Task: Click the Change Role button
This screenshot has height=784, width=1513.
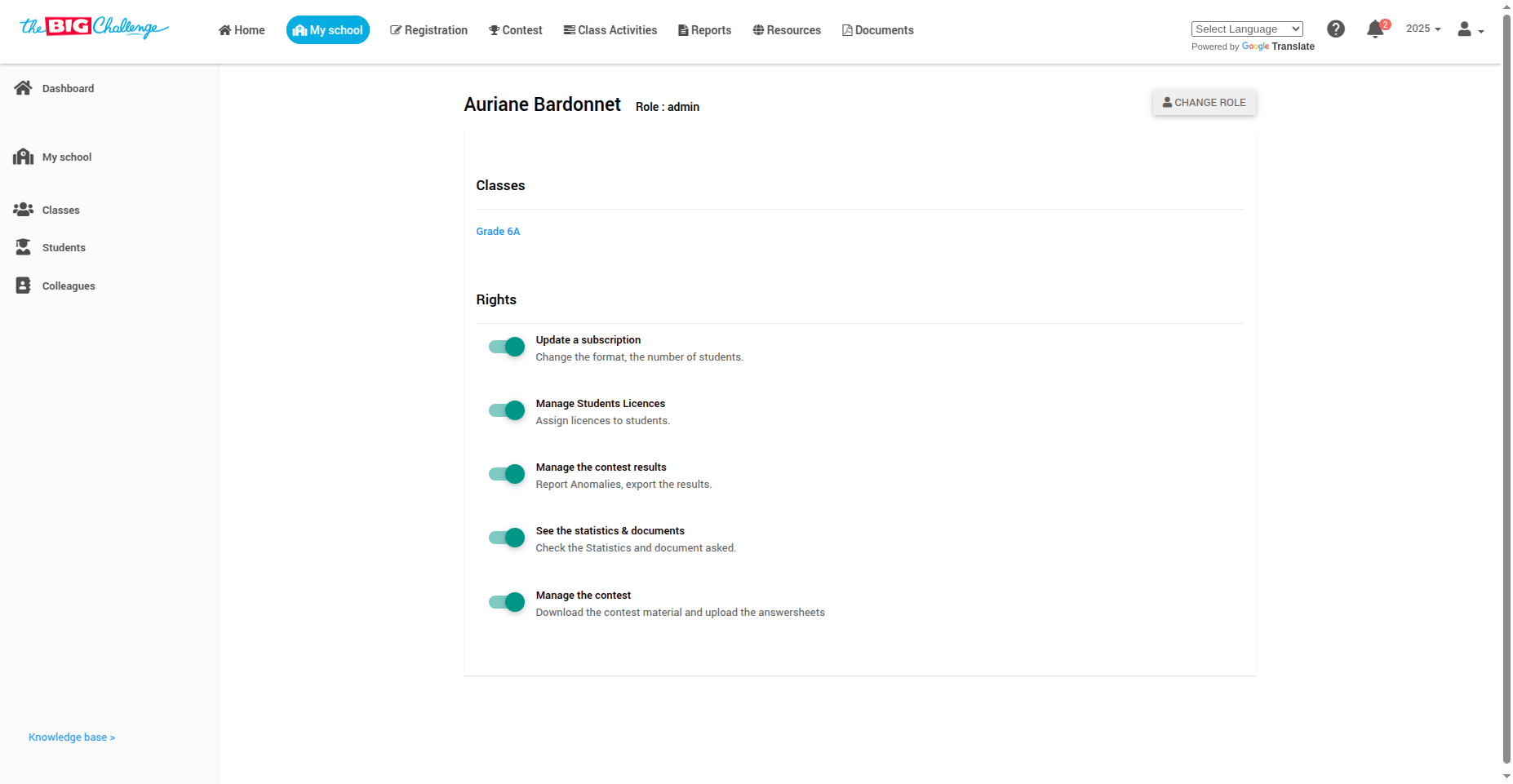Action: coord(1205,103)
